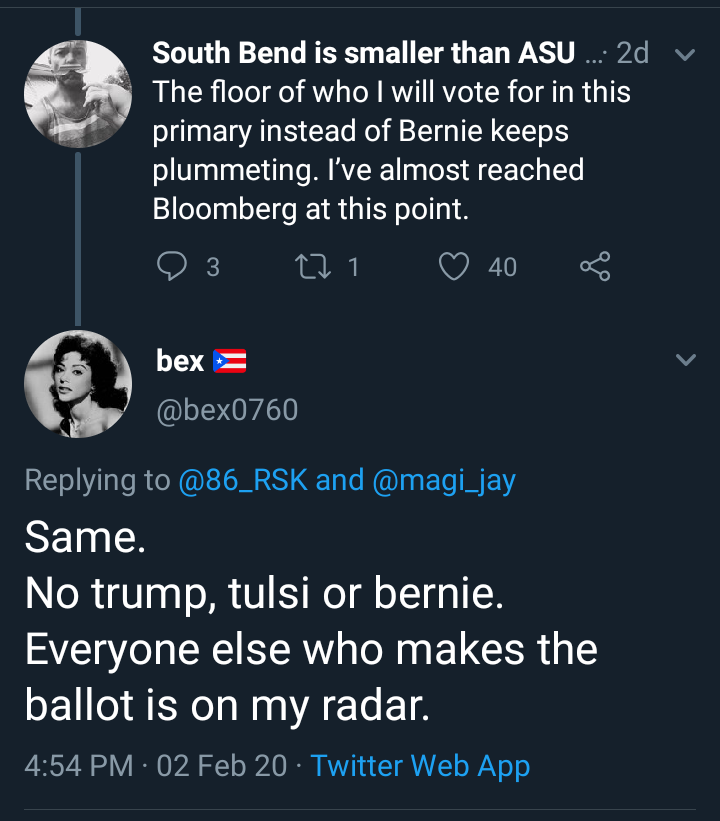
Task: Open the South Bend user's profile picture
Action: [x=77, y=94]
